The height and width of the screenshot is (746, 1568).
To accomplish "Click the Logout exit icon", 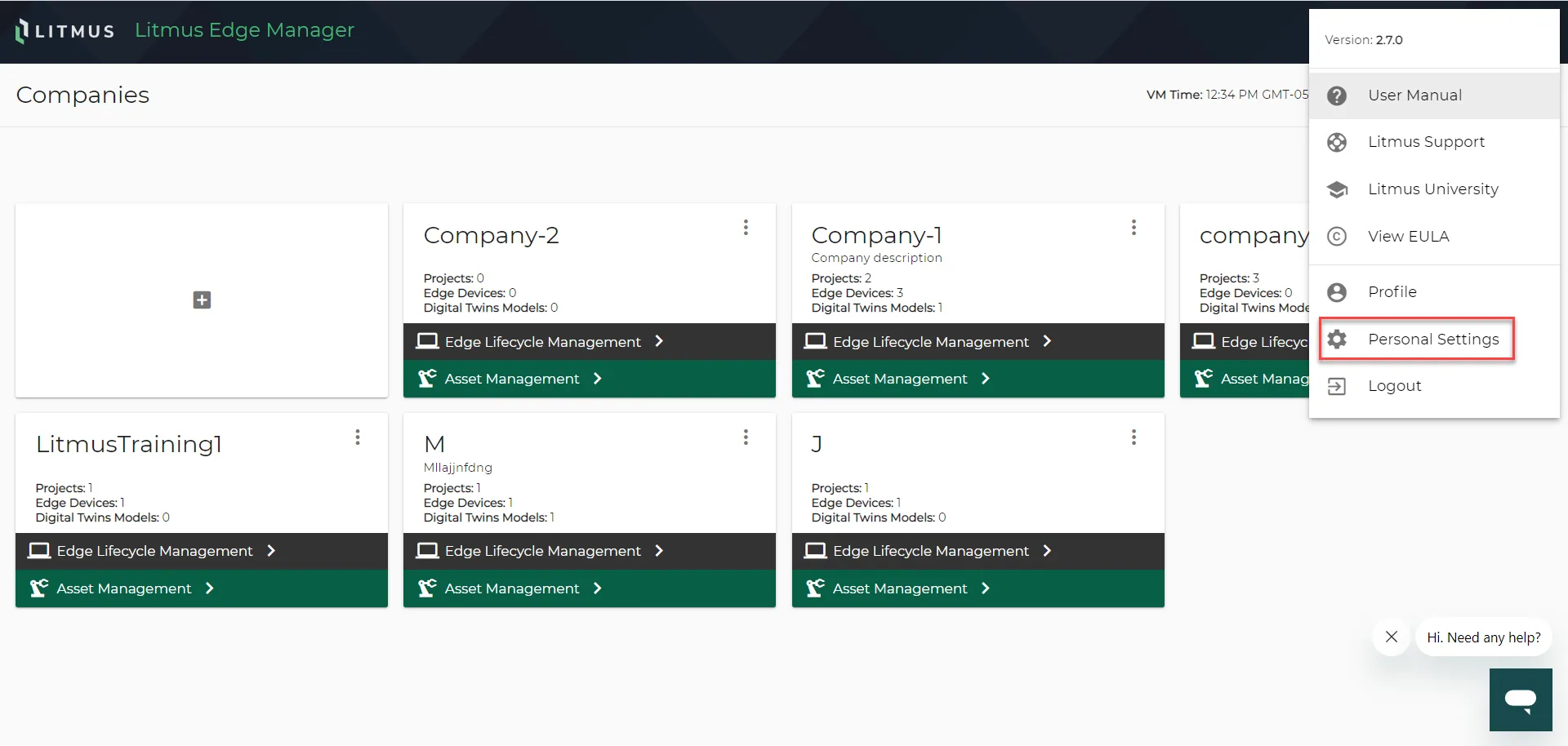I will point(1337,386).
